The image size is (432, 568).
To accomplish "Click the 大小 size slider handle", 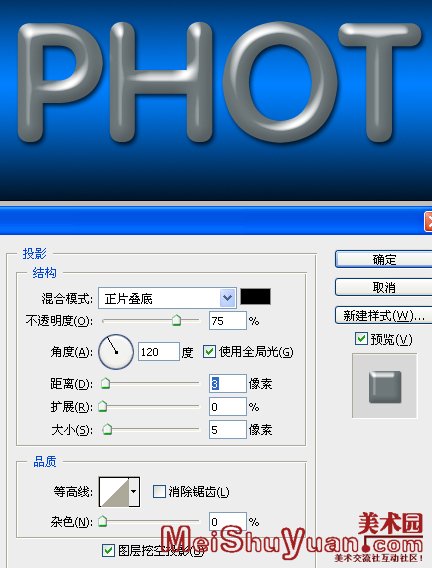I will pyautogui.click(x=107, y=429).
